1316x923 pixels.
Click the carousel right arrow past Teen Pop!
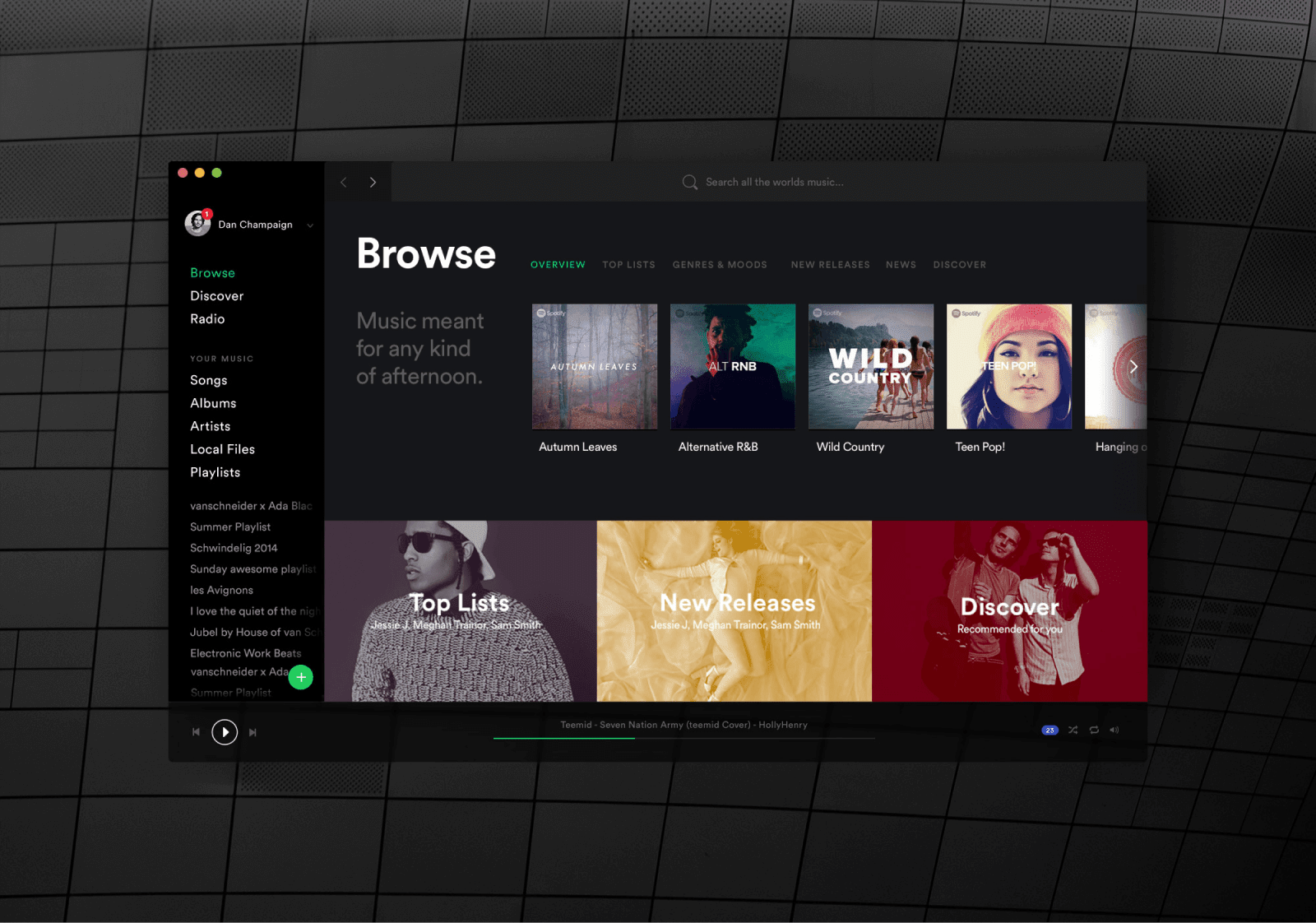coord(1134,367)
